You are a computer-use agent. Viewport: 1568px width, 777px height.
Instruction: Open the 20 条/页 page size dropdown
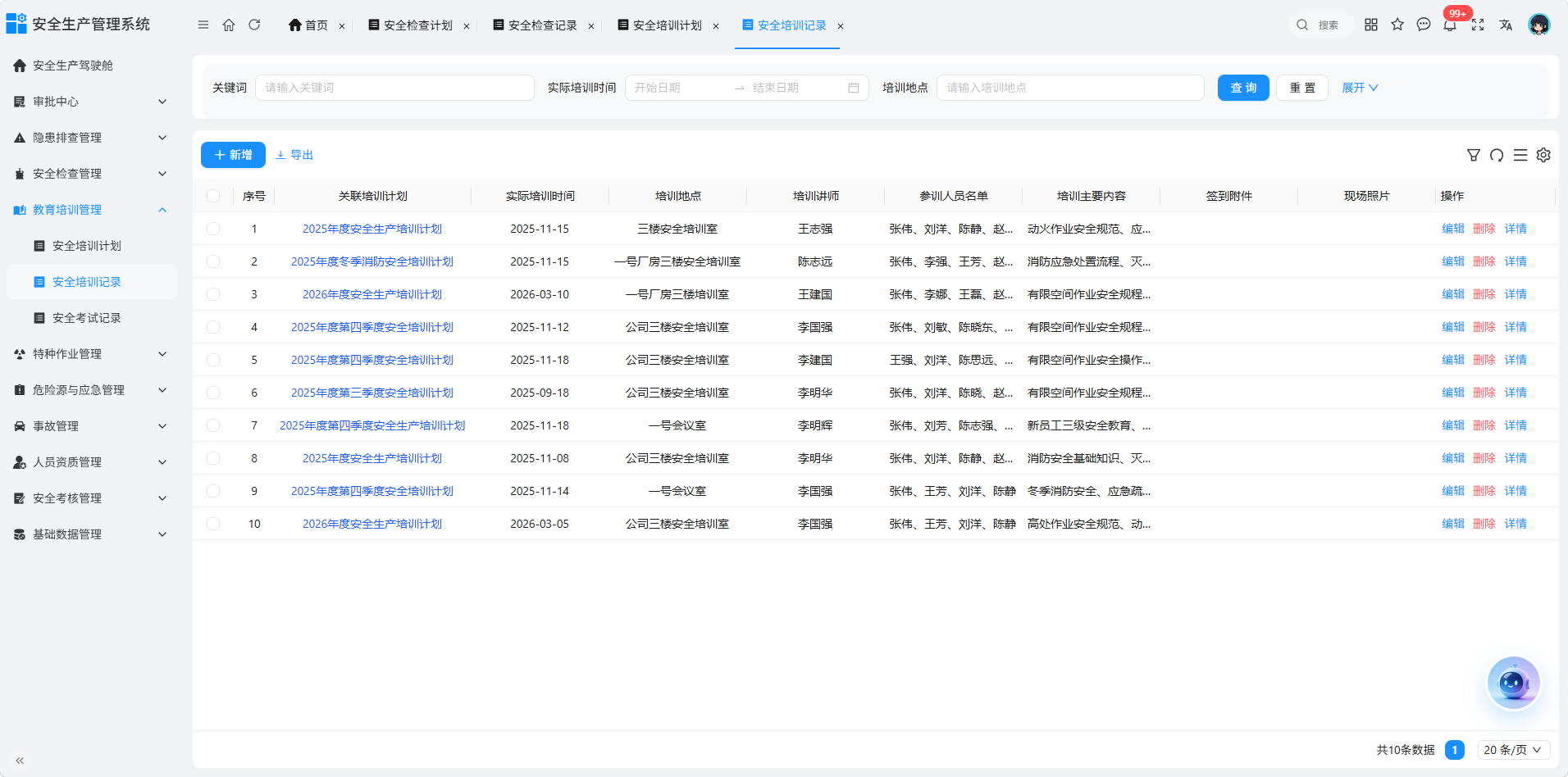[x=1514, y=750]
